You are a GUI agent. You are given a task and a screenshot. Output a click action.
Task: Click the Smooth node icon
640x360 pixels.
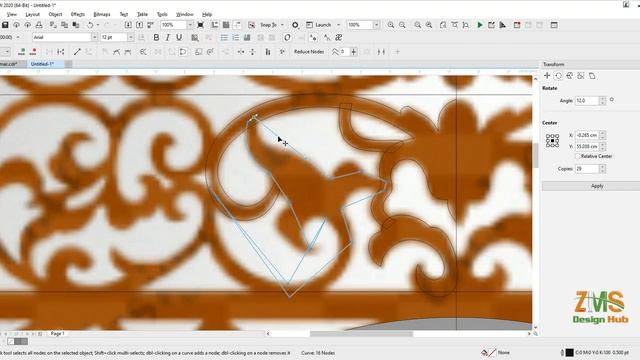point(117,52)
